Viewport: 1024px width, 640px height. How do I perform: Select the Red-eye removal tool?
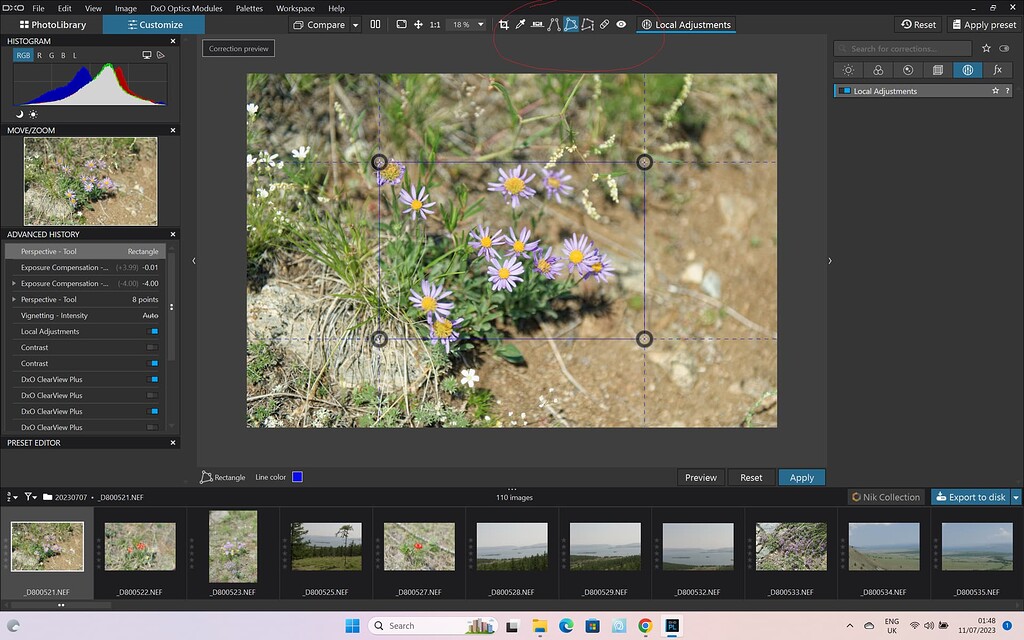pos(621,24)
